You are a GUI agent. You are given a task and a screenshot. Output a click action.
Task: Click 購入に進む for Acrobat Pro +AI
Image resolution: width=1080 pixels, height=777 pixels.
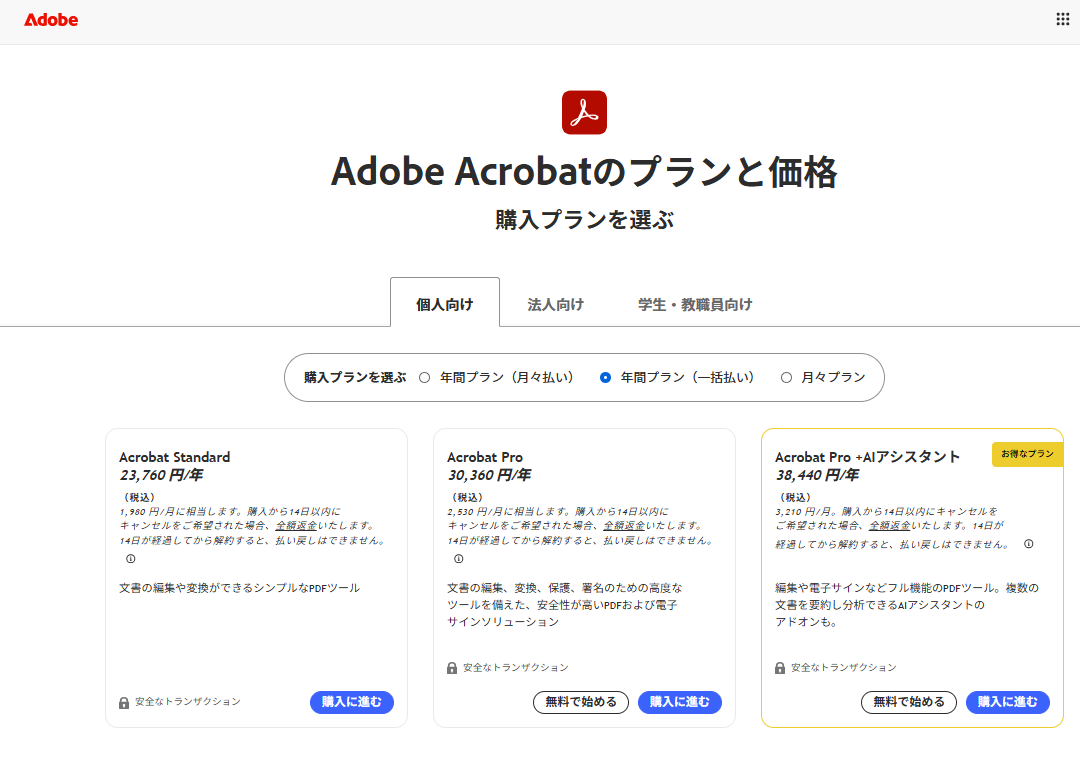click(1008, 702)
